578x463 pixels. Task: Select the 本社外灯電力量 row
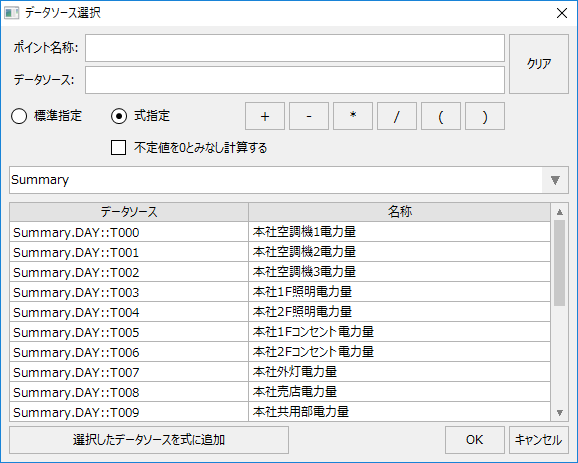point(280,372)
